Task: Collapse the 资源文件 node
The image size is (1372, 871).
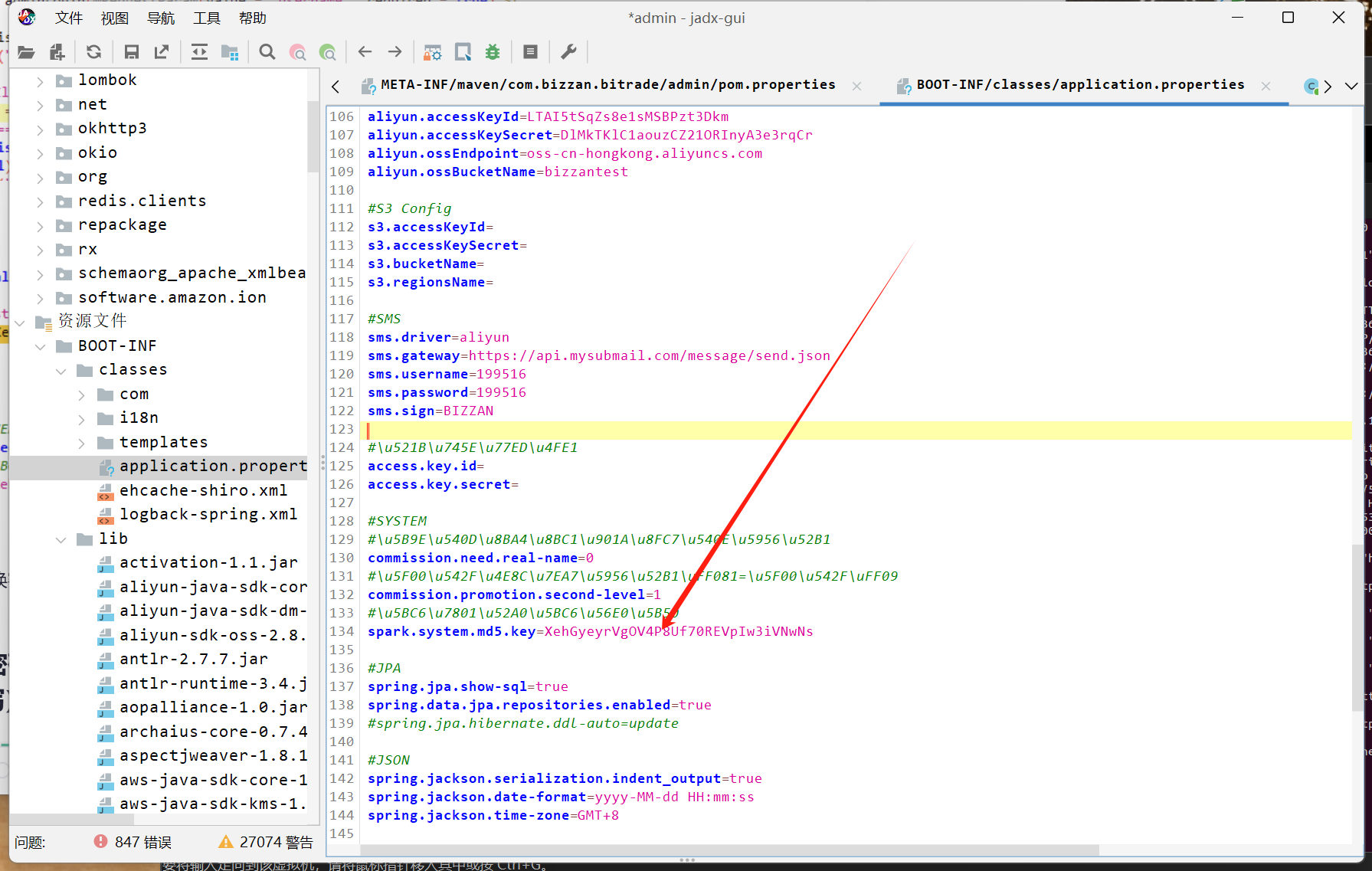Action: point(20,322)
